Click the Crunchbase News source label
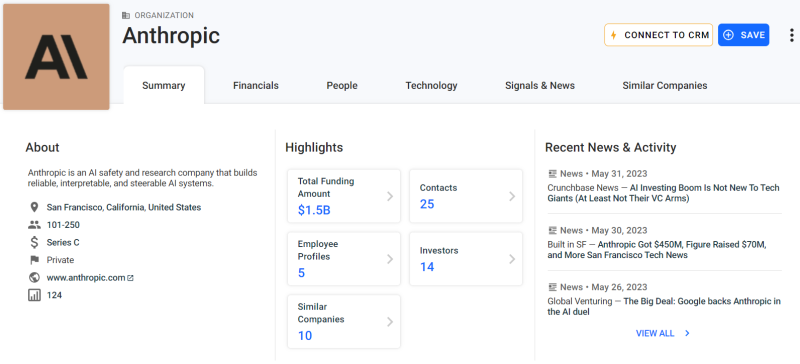800x364 pixels. [x=583, y=188]
